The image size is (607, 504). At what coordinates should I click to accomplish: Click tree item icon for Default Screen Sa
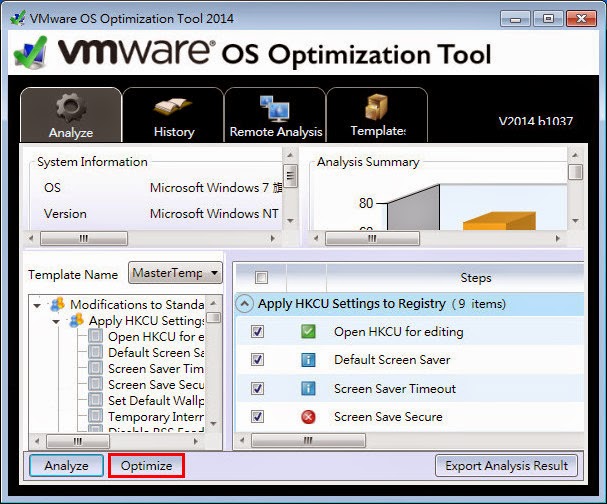coord(95,352)
